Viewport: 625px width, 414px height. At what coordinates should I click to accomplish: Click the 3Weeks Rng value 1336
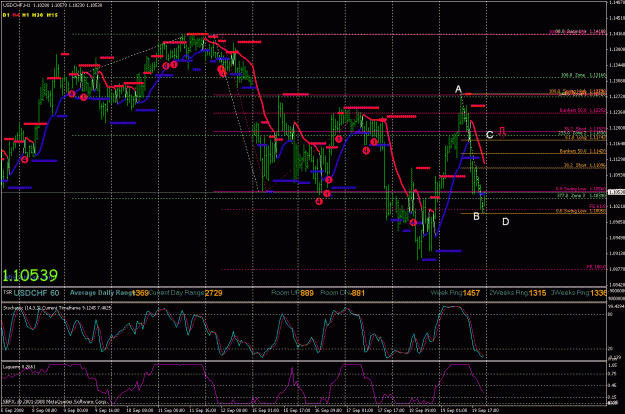tap(598, 293)
